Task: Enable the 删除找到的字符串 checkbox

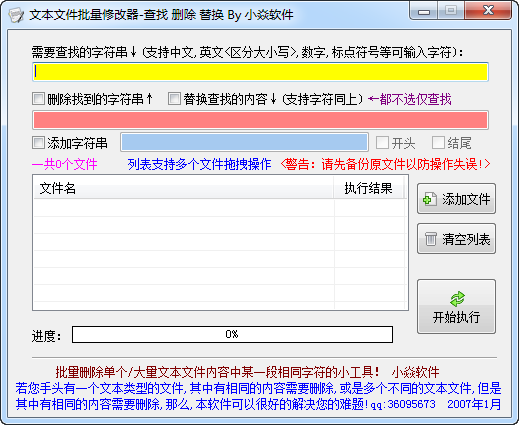Action: pos(38,99)
